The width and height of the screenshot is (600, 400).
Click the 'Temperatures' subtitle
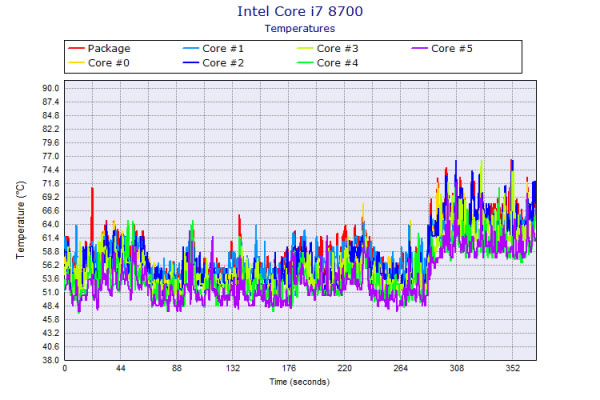(300, 29)
